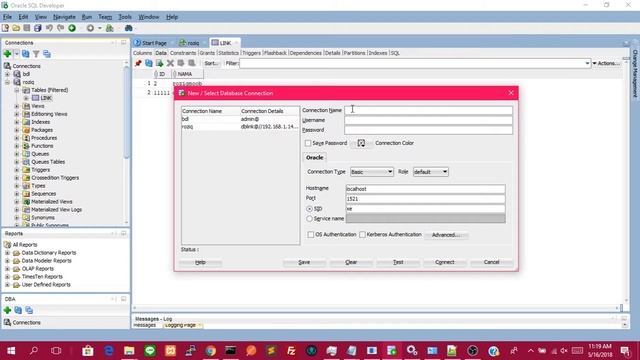Click the funnel Filter icon in Connections panel
This screenshot has height=360, width=640.
[36, 54]
